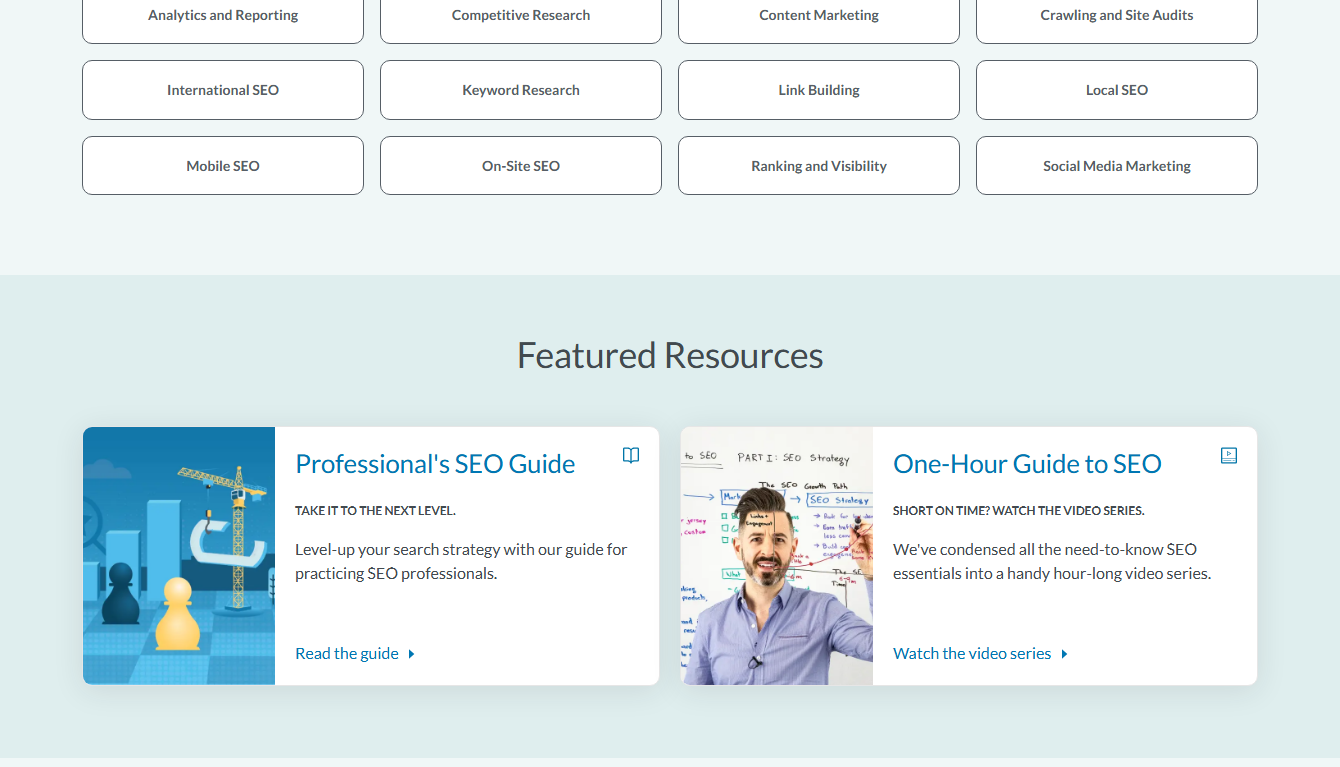Click arrow icon beside Watch the video series
Viewport: 1340px width, 767px height.
1064,654
